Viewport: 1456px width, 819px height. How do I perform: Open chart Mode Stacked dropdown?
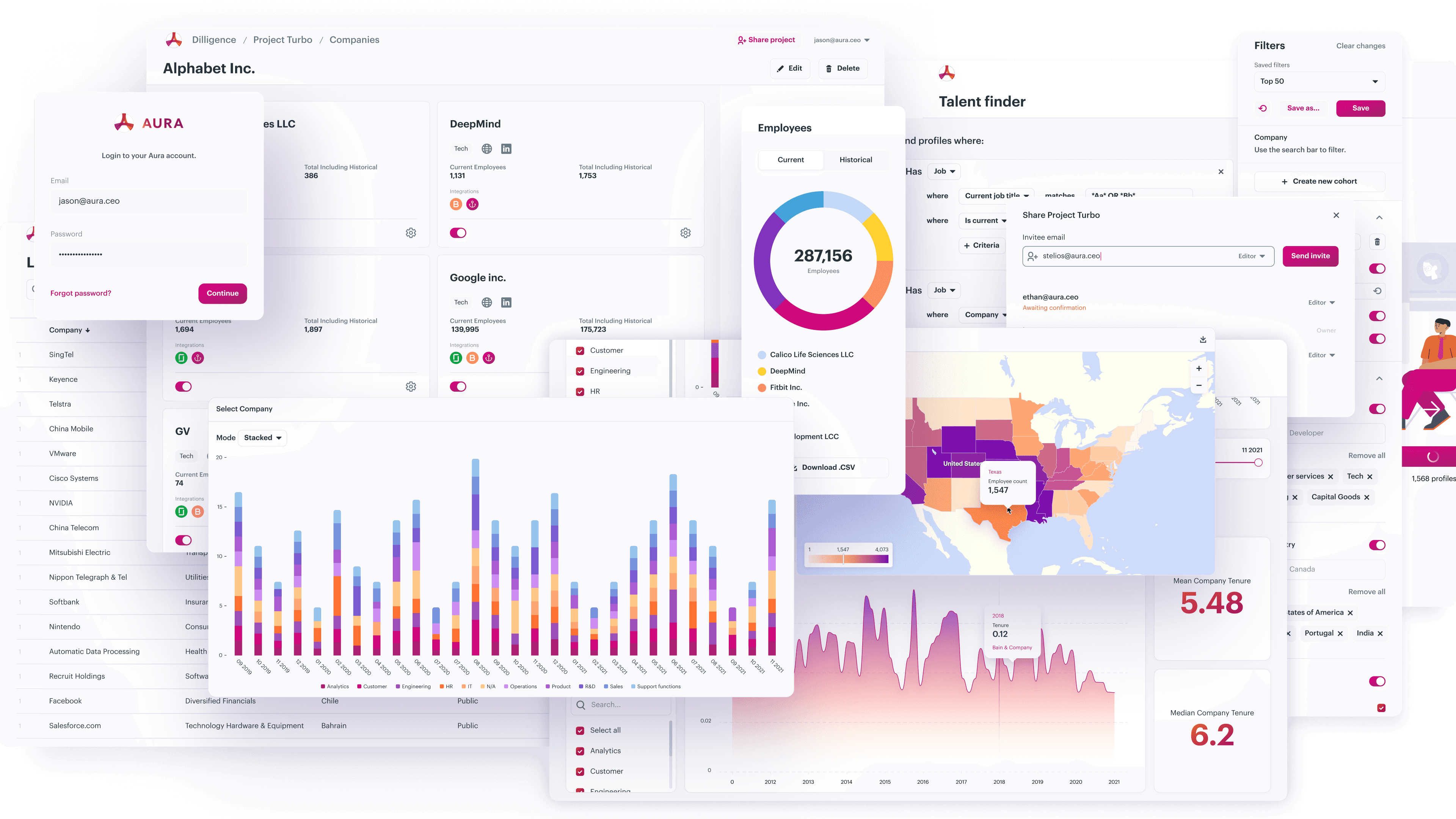pos(263,438)
